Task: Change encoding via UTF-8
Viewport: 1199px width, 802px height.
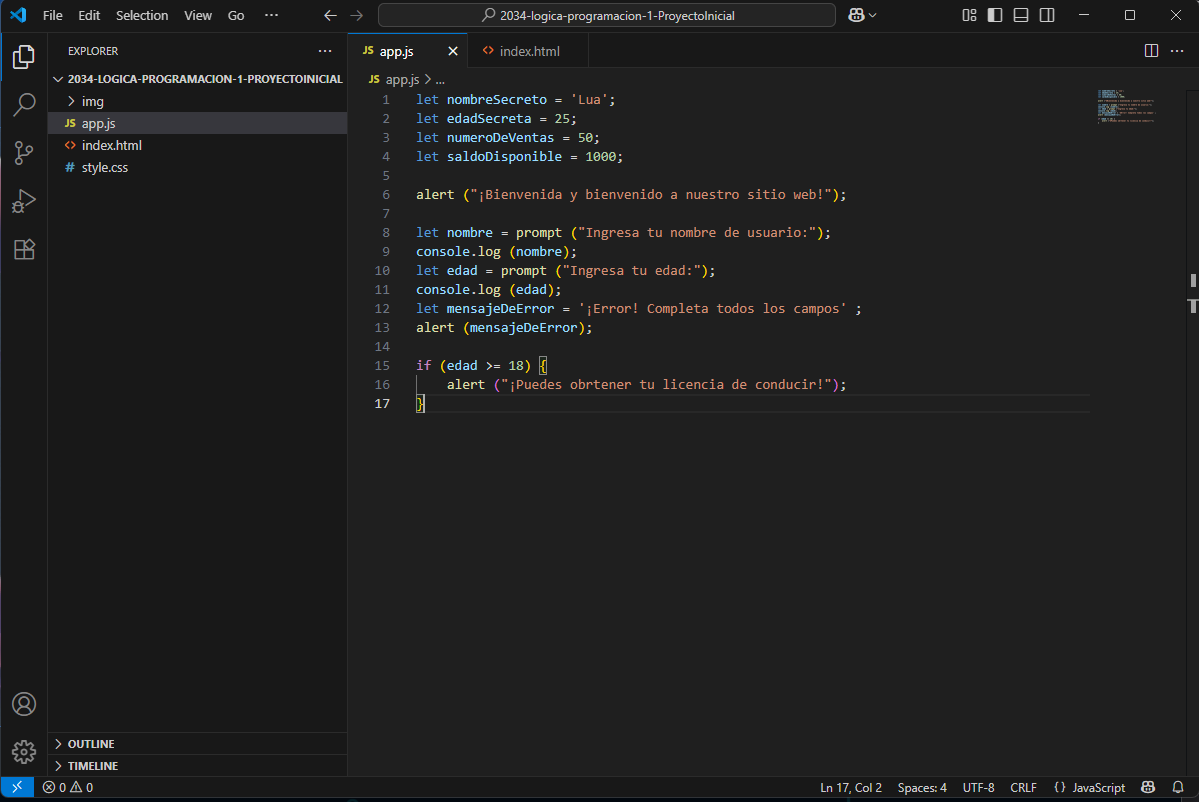Action: [978, 787]
